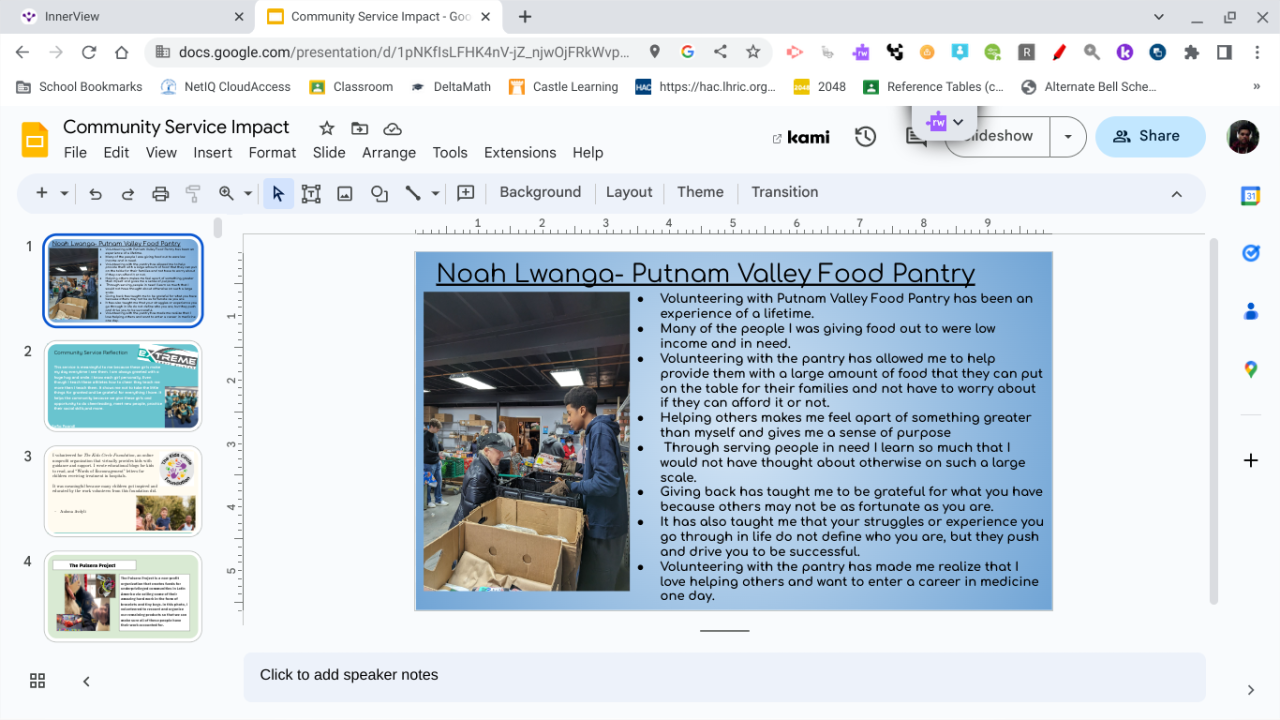Select slide 2 Community Service Reflection thumbnail
This screenshot has width=1280, height=720.
[x=123, y=386]
